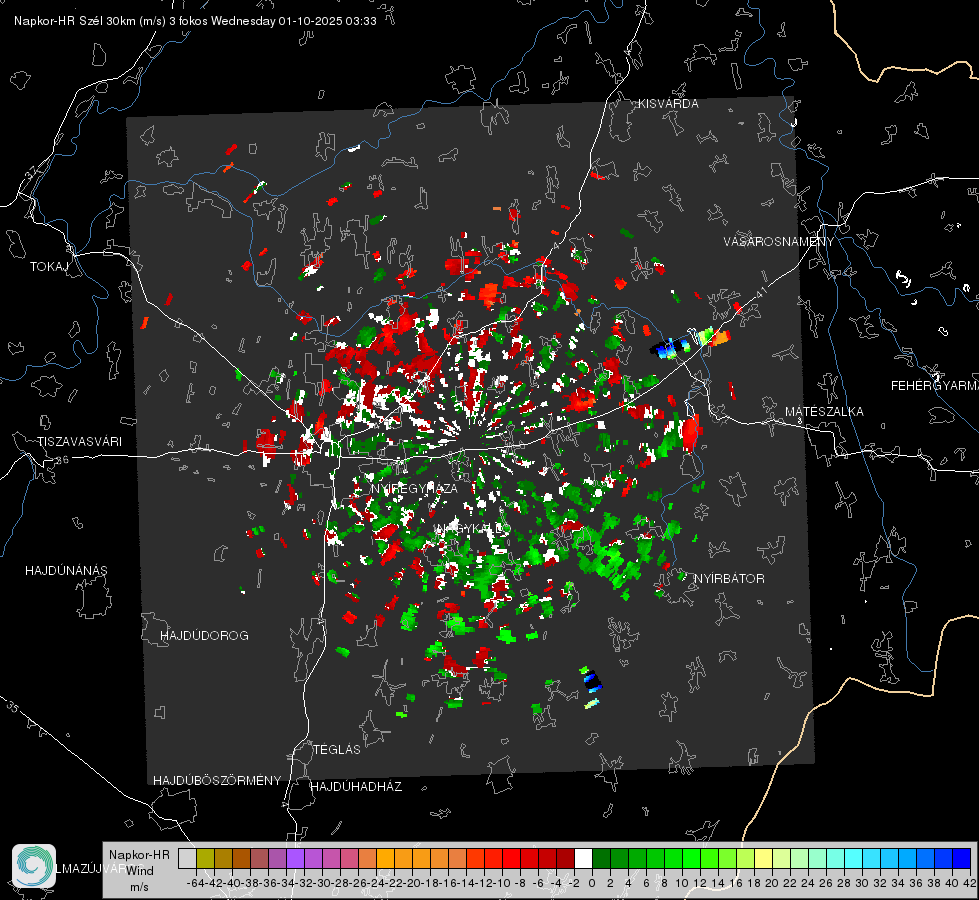Image resolution: width=979 pixels, height=900 pixels.
Task: Click the TÉGLÁS label
Action: tap(337, 750)
